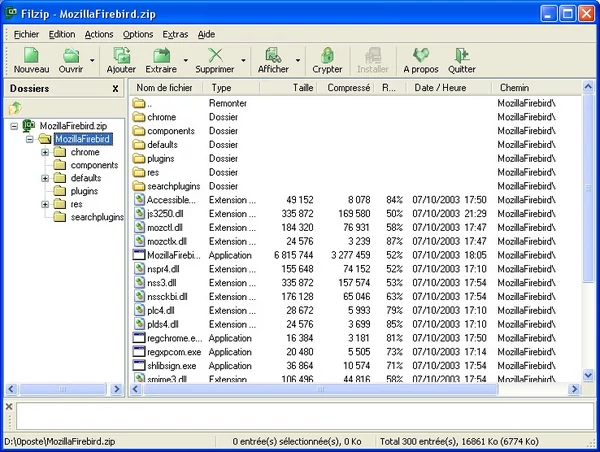The width and height of the screenshot is (600, 452).
Task: Click the nspr4.dll file icon
Action: (x=139, y=268)
